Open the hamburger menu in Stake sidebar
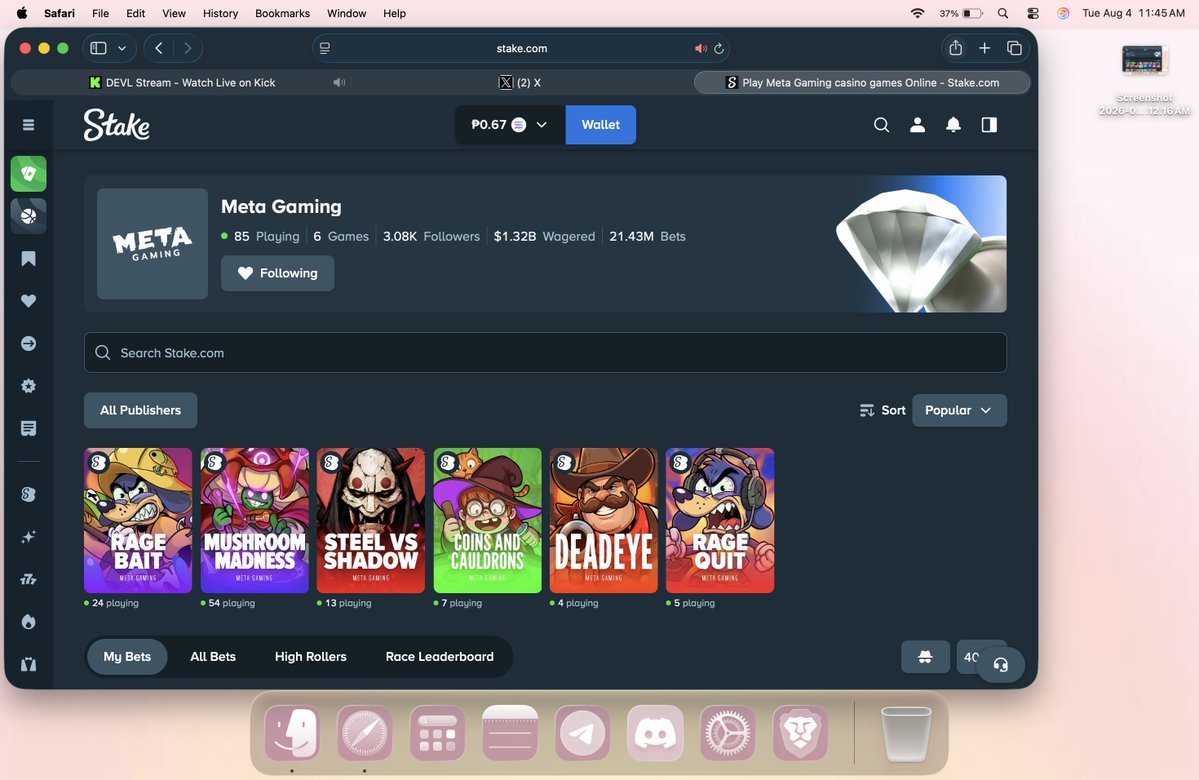Image resolution: width=1199 pixels, height=780 pixels. point(28,125)
